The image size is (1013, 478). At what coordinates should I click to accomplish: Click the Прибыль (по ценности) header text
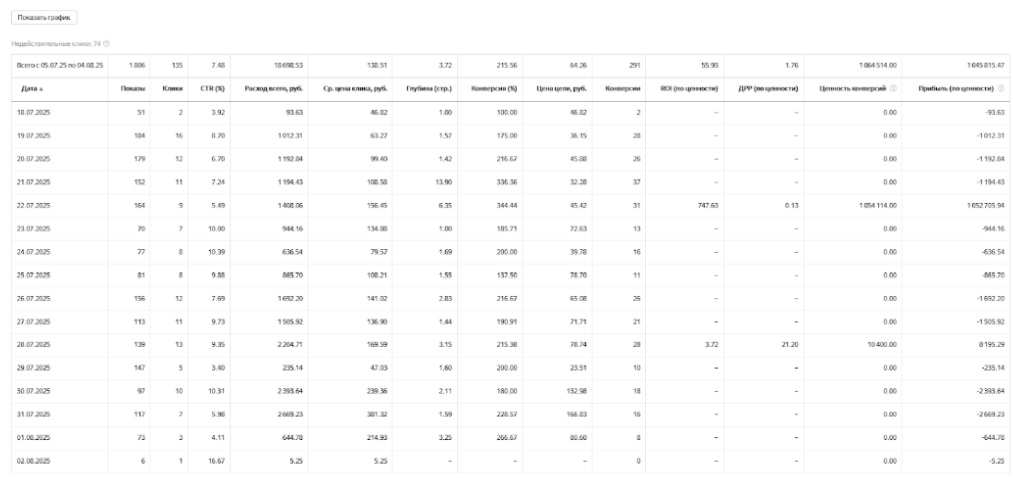pos(956,88)
